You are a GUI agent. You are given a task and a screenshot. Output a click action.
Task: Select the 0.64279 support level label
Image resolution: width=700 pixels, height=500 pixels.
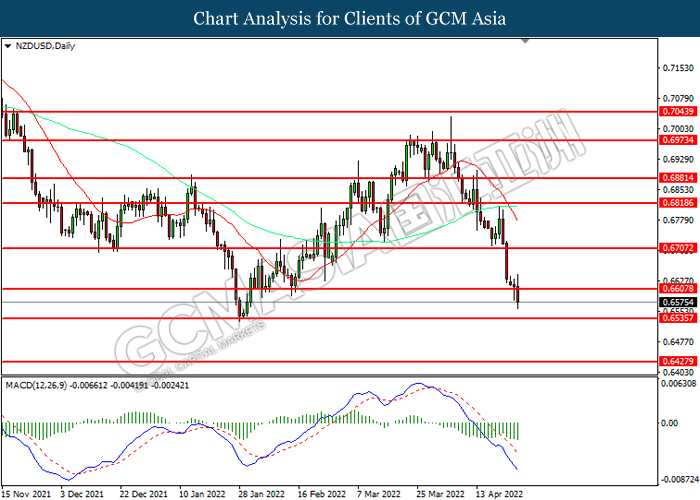coord(678,361)
